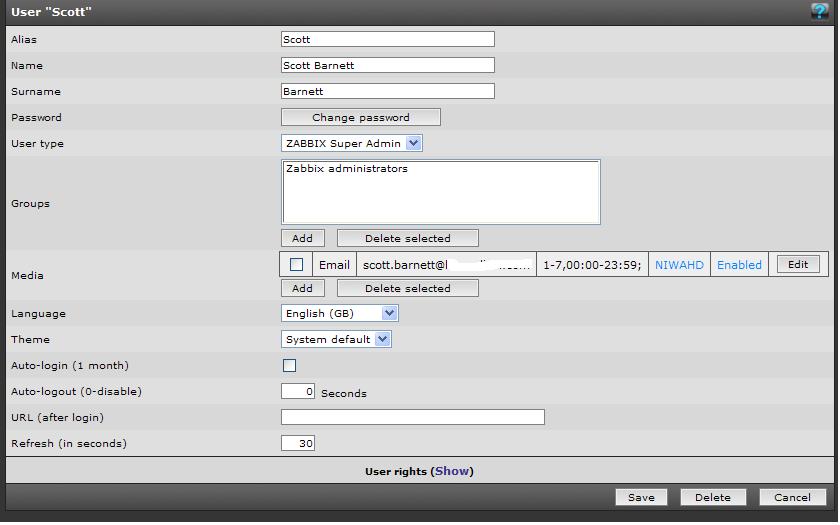Enable the Auto-login (1 month) checkbox
This screenshot has height=525, width=840.
(x=290, y=366)
